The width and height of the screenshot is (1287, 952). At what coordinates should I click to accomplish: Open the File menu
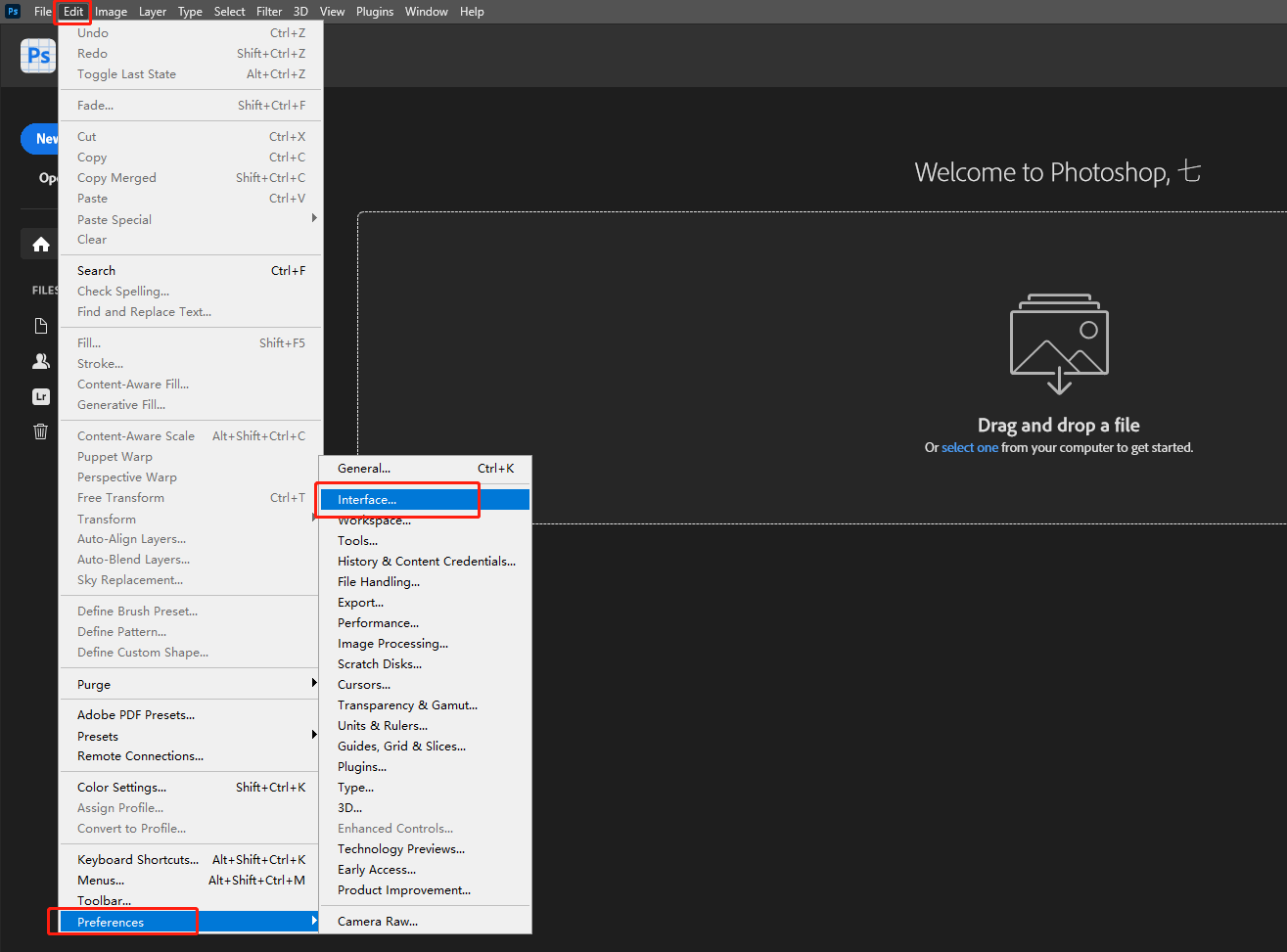click(x=43, y=12)
